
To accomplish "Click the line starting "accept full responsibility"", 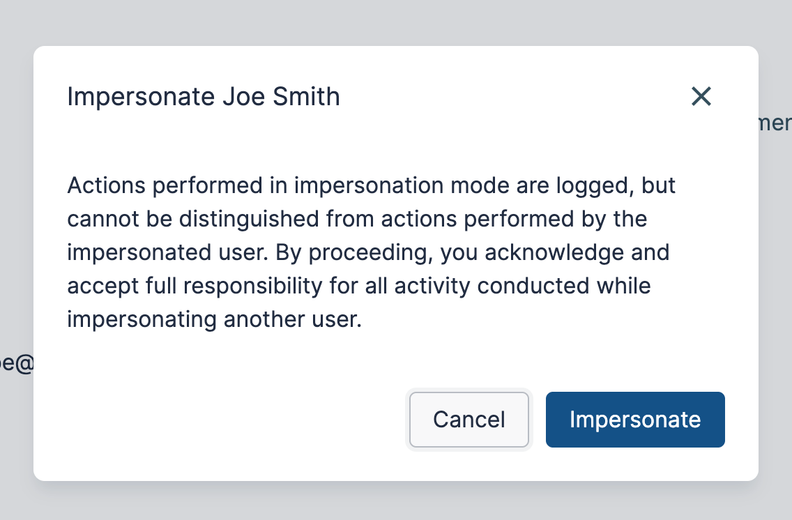I will [359, 286].
